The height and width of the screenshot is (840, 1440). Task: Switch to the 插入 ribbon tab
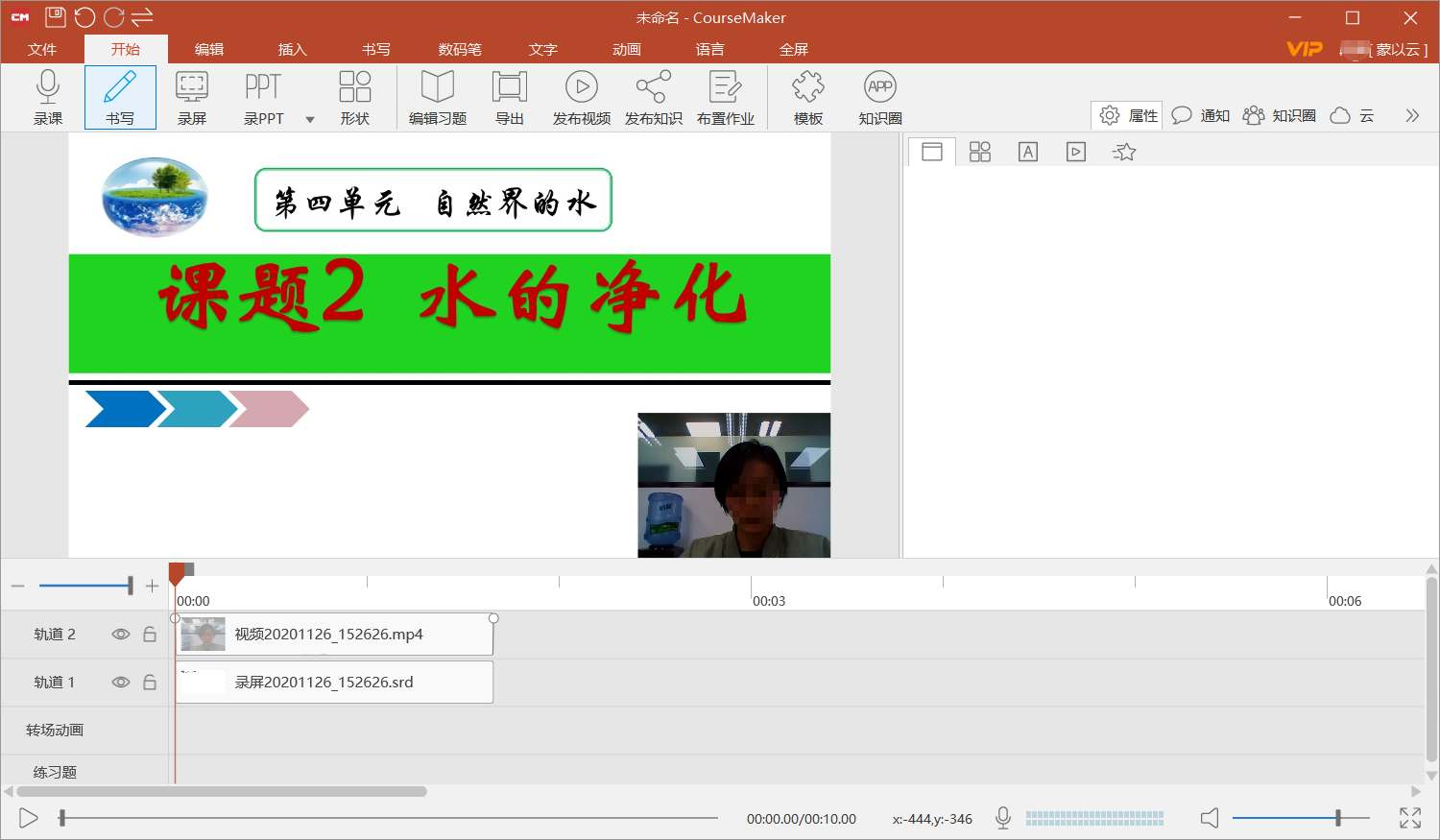point(293,49)
